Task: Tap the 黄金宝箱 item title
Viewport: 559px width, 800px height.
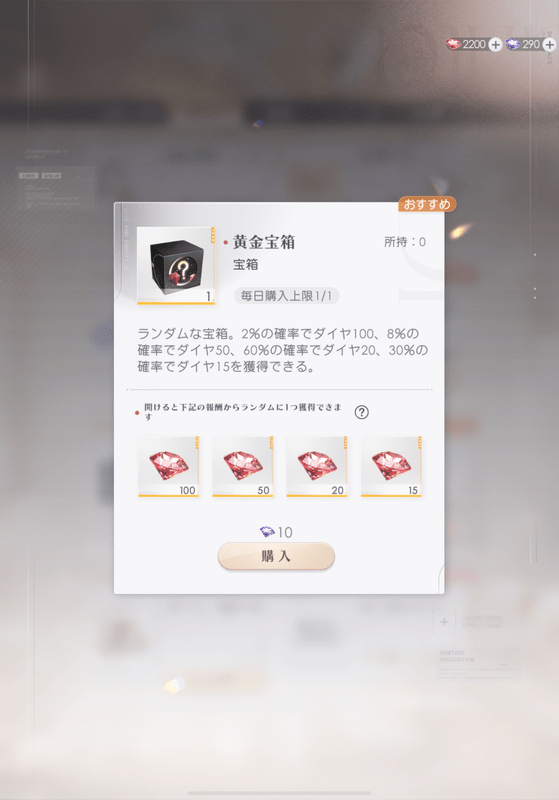Action: tap(264, 242)
